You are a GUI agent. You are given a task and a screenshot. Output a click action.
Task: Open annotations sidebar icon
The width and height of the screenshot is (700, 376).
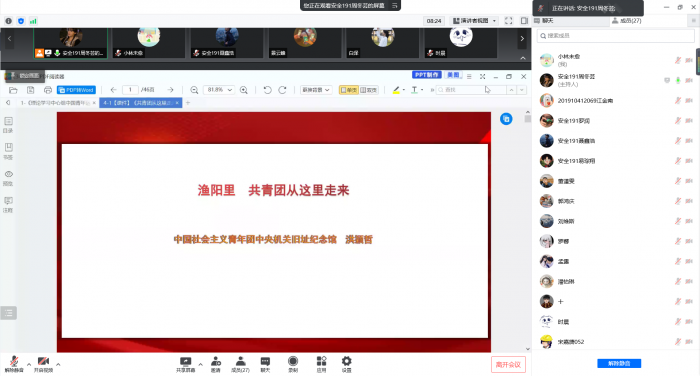pos(8,205)
